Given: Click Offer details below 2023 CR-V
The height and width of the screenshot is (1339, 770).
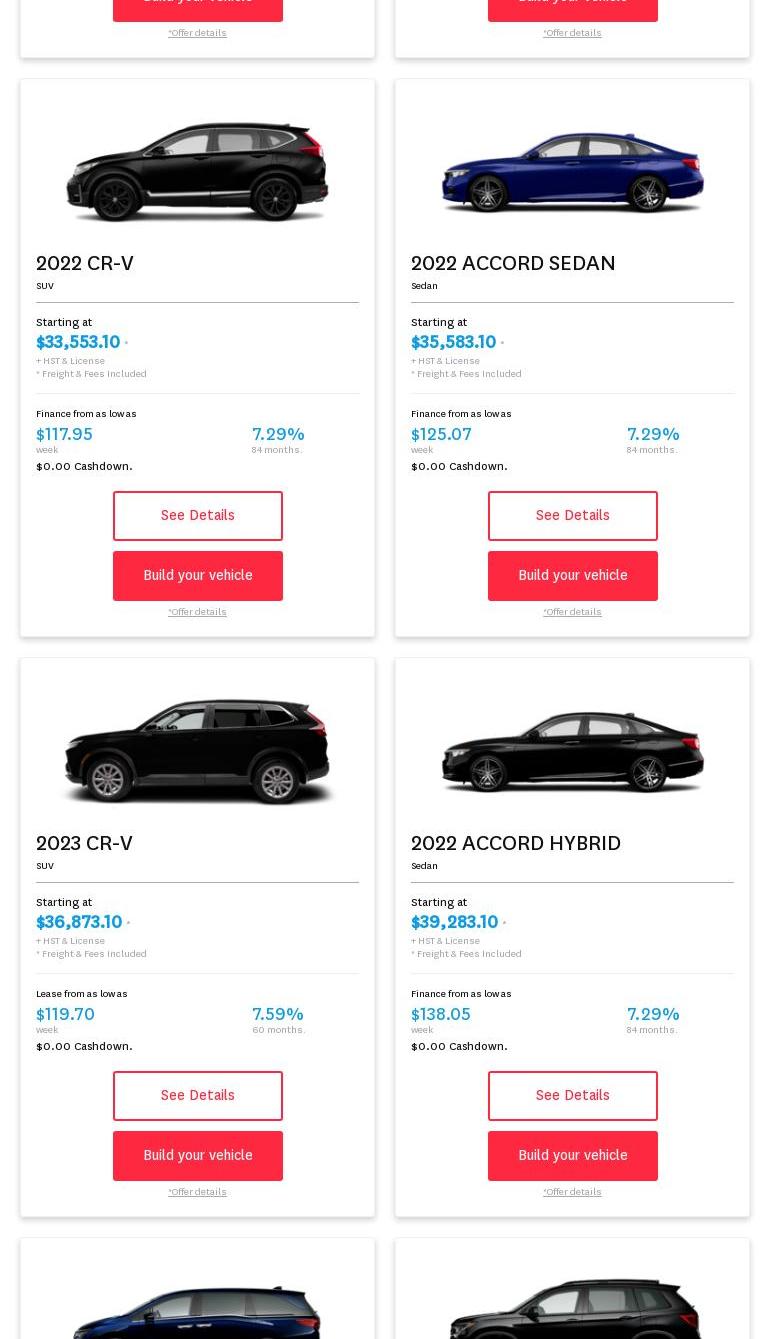Looking at the screenshot, I should pyautogui.click(x=197, y=1192).
